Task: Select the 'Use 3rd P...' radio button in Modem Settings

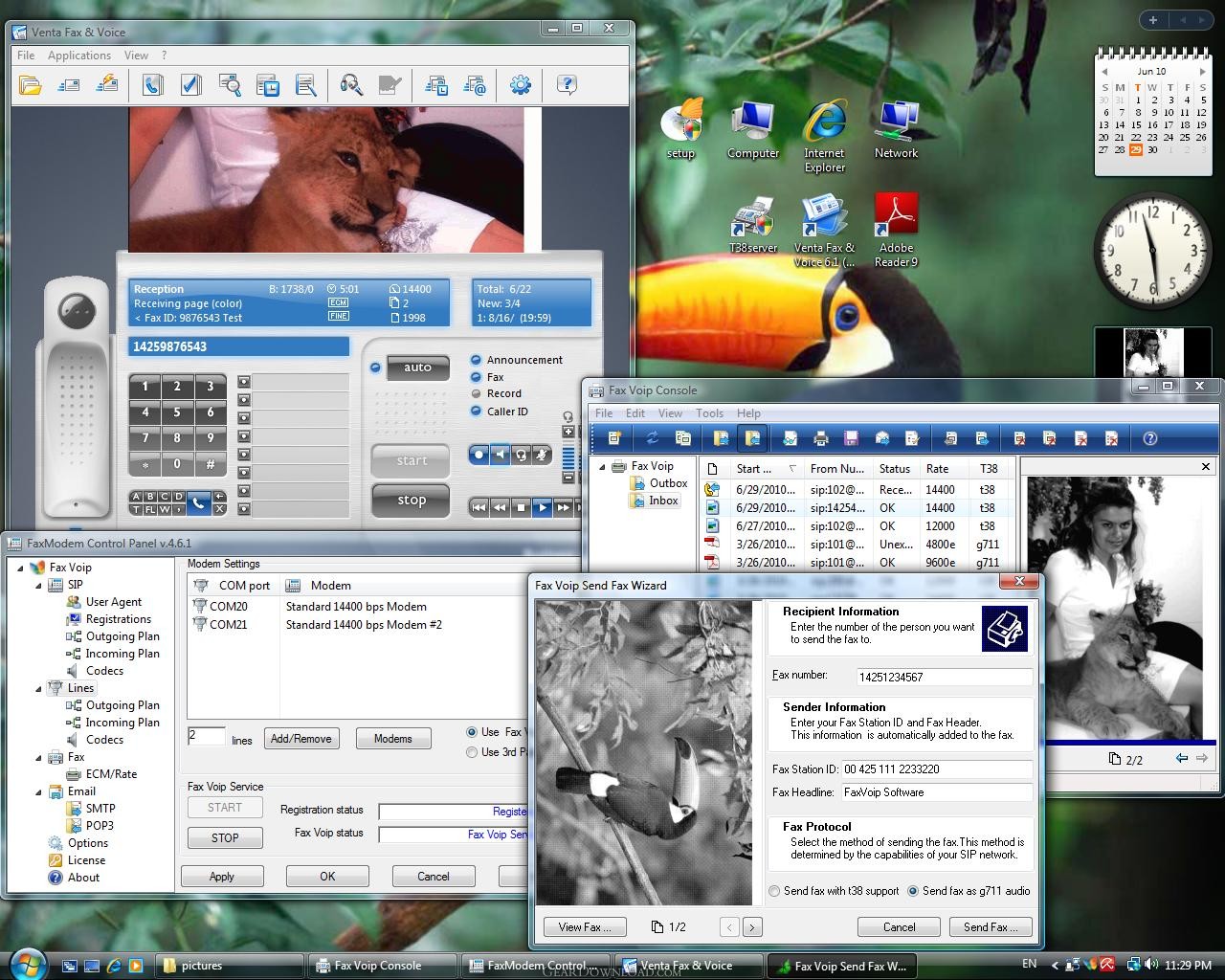Action: tap(471, 752)
